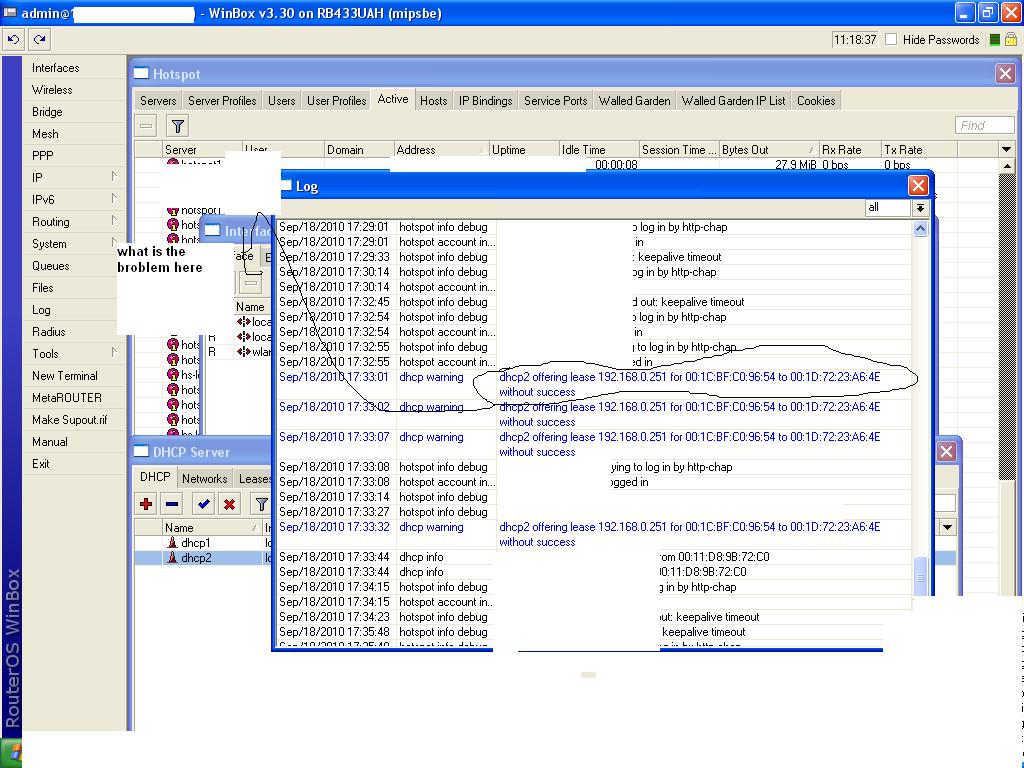Open the Radius menu item
Viewport: 1024px width, 768px height.
(48, 331)
